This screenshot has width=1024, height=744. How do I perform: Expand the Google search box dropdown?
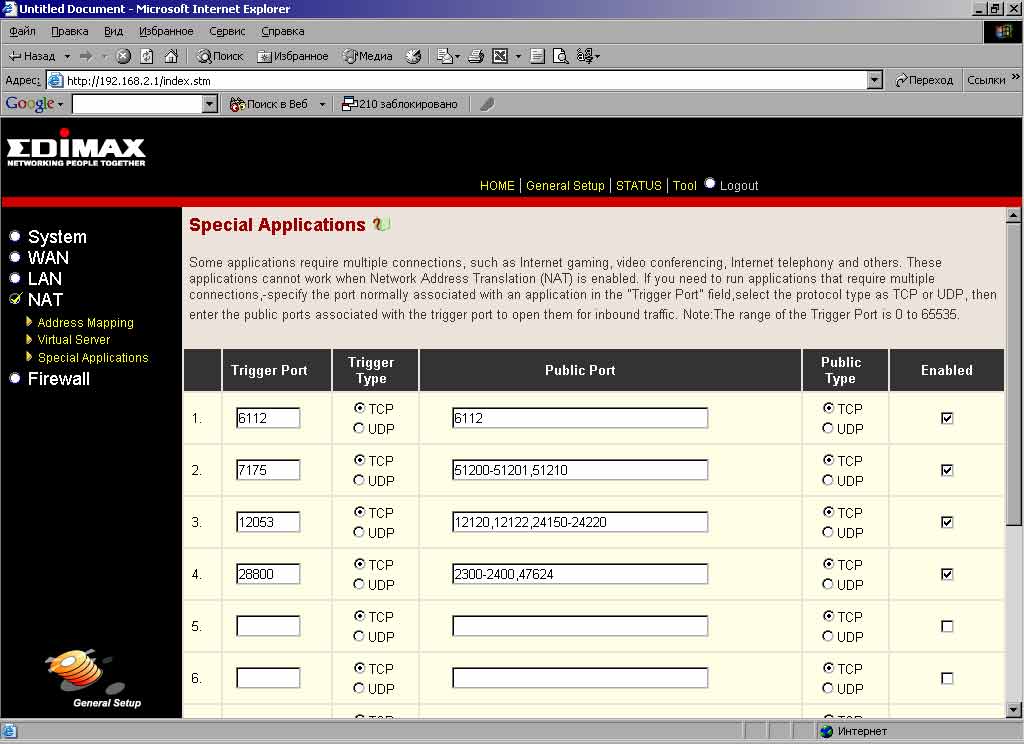click(210, 104)
